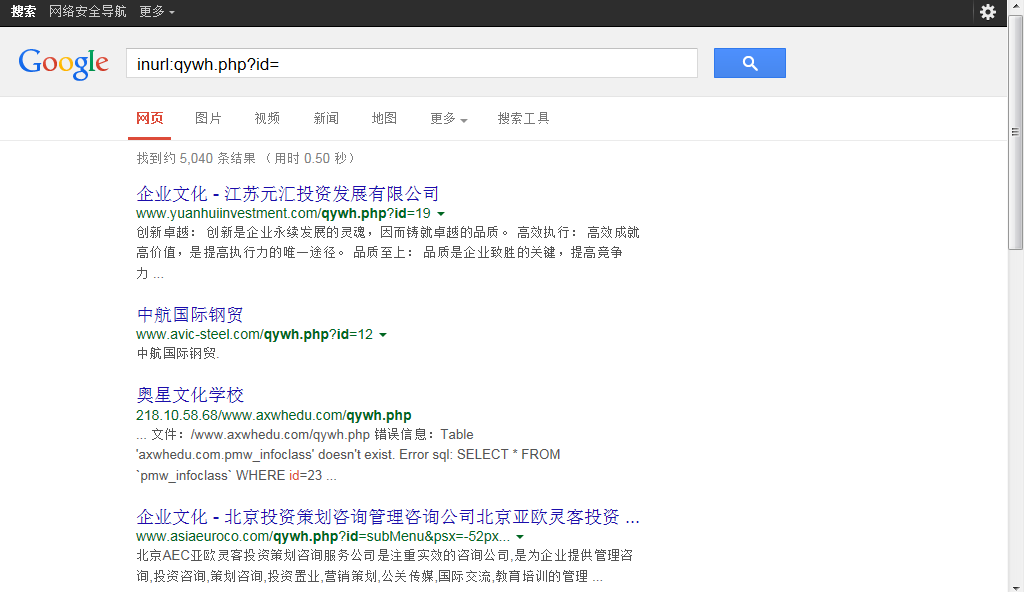Image resolution: width=1024 pixels, height=592 pixels.
Task: Click the URL 218.10.58.68/www.axwhedu.com/qywh.php
Action: (x=274, y=415)
